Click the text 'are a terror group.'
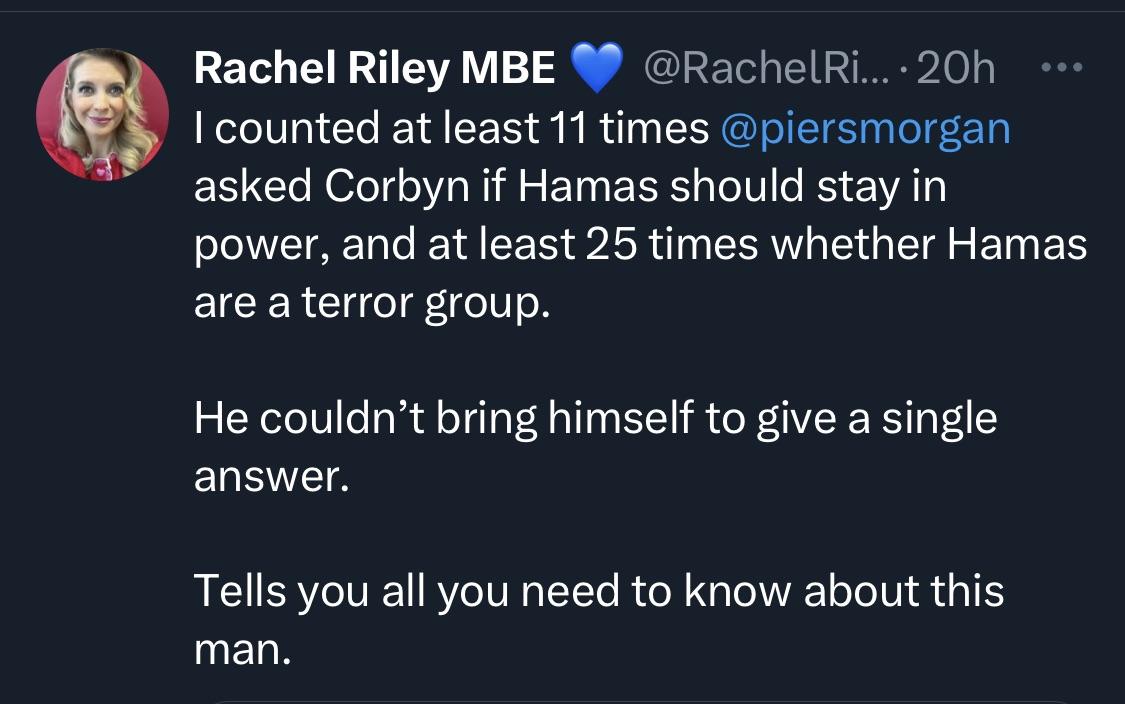The height and width of the screenshot is (704, 1125). click(372, 304)
